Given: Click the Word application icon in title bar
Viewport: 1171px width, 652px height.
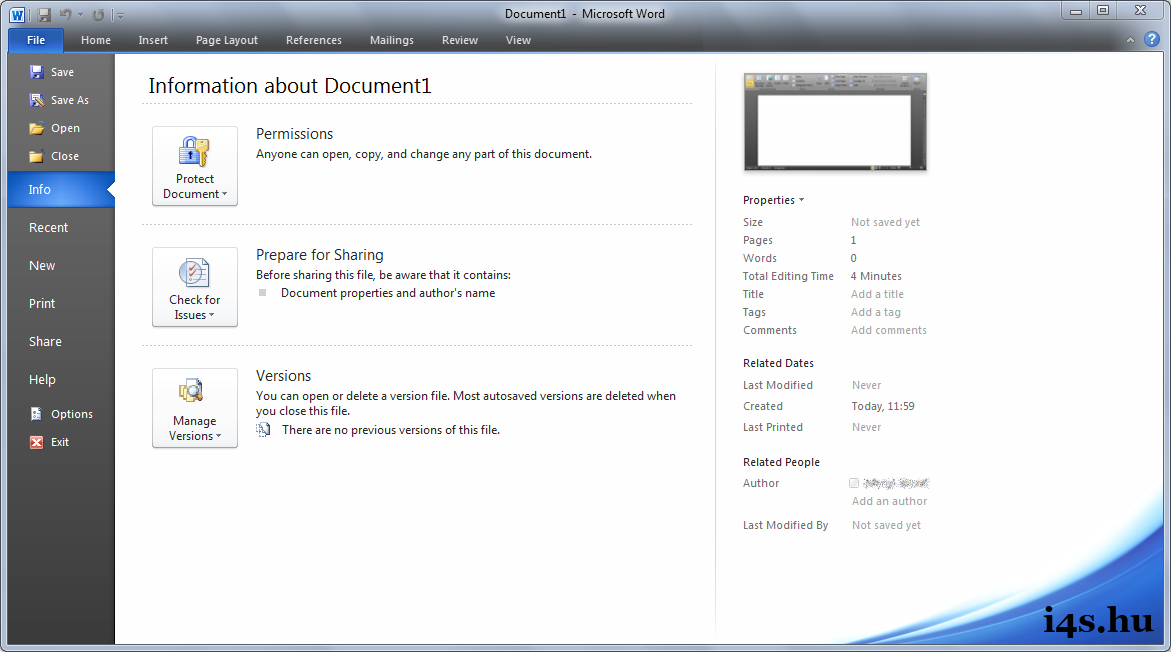Looking at the screenshot, I should [17, 14].
